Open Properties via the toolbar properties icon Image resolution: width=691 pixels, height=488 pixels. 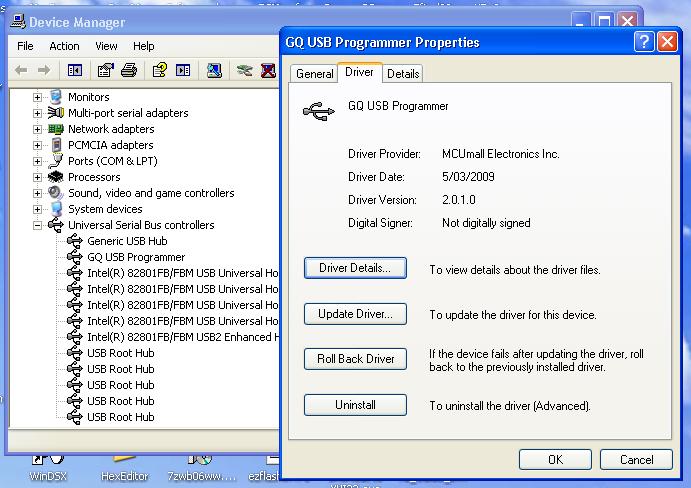coord(105,70)
